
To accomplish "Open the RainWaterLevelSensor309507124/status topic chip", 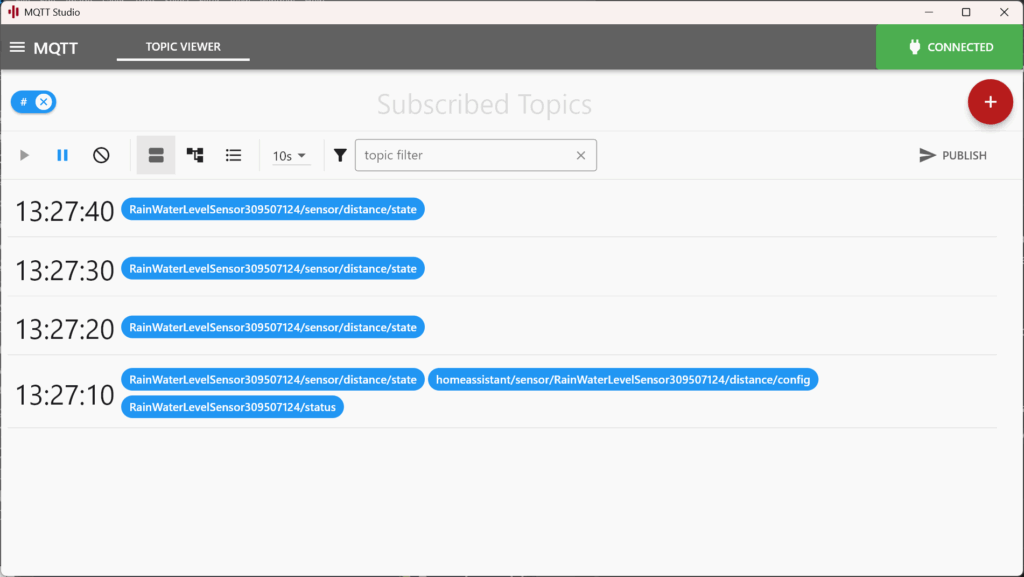I will 232,407.
